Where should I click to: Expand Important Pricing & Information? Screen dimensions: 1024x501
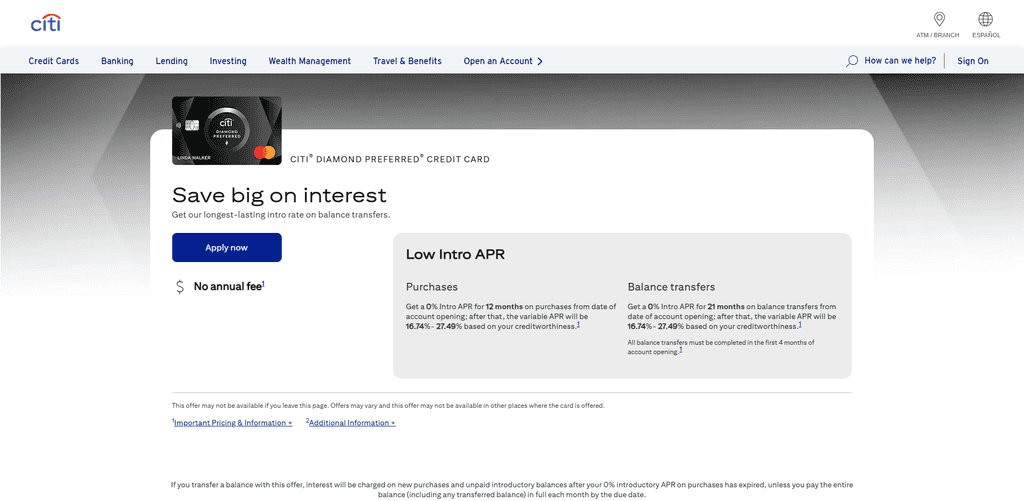[x=232, y=423]
